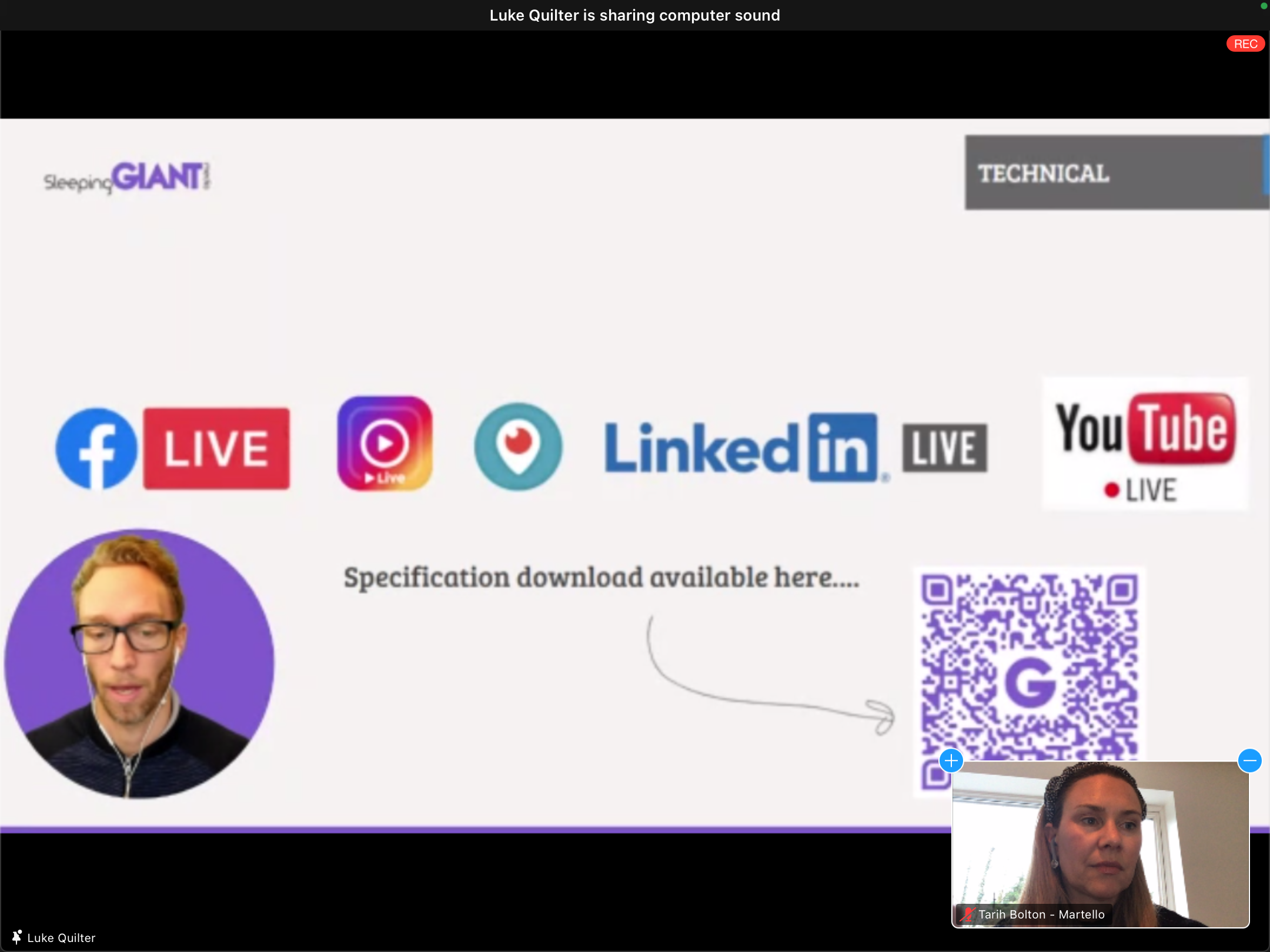Click the red REC recording indicator
1270x952 pixels.
point(1245,44)
